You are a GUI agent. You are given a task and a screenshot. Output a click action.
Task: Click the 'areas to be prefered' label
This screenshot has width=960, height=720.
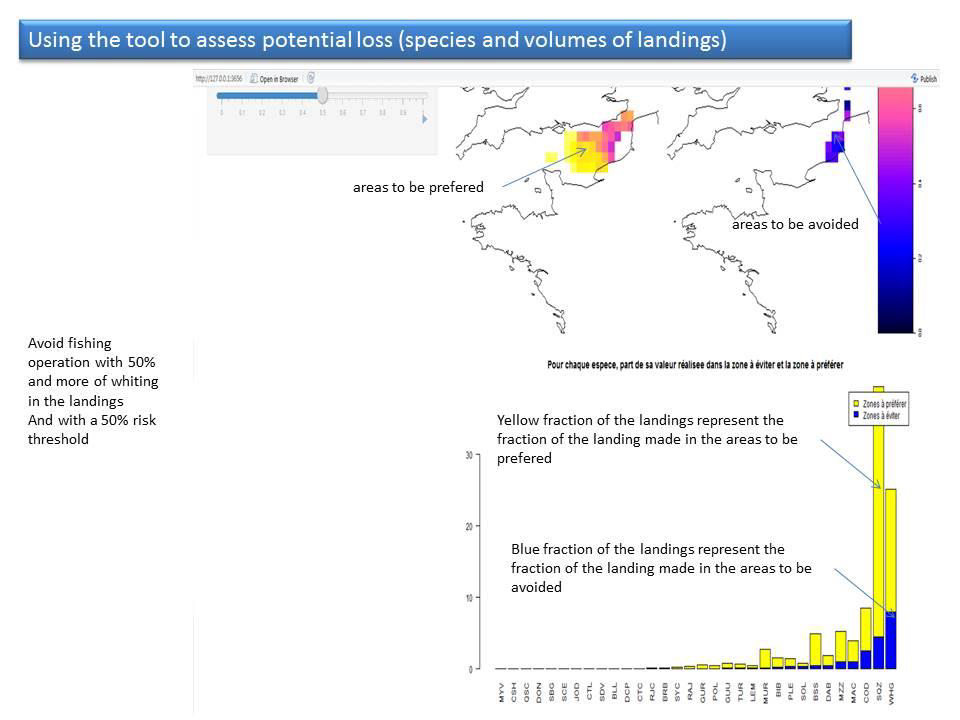pos(418,187)
